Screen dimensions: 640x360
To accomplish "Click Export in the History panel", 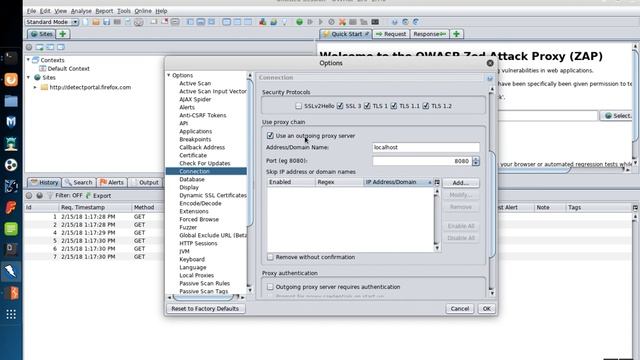I will pyautogui.click(x=98, y=196).
